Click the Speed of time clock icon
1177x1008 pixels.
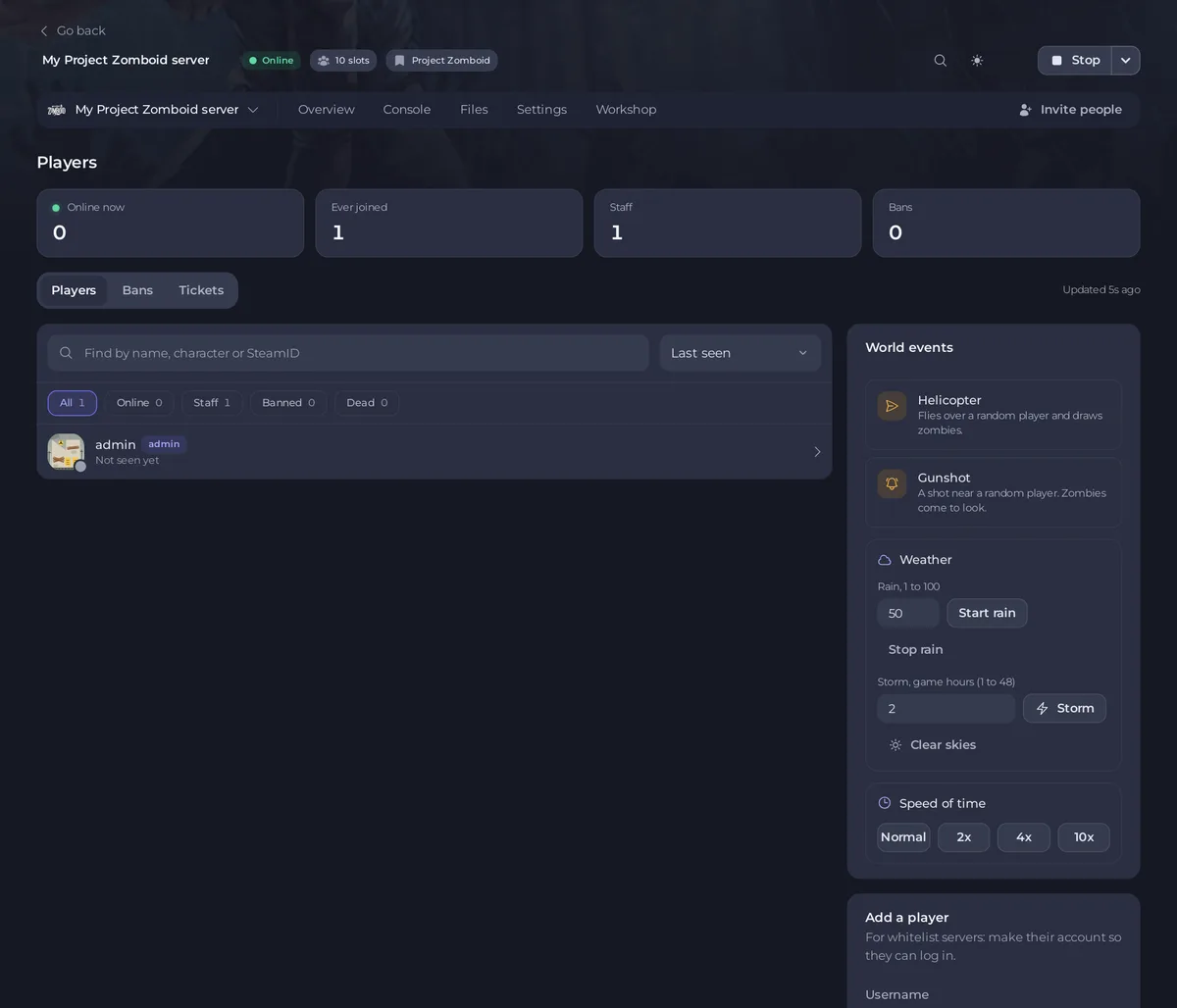[885, 803]
